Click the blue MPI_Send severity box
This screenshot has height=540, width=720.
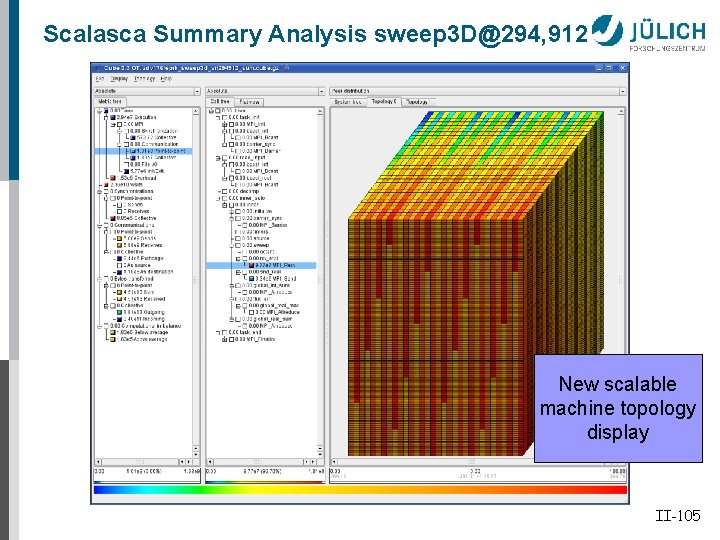(x=252, y=279)
